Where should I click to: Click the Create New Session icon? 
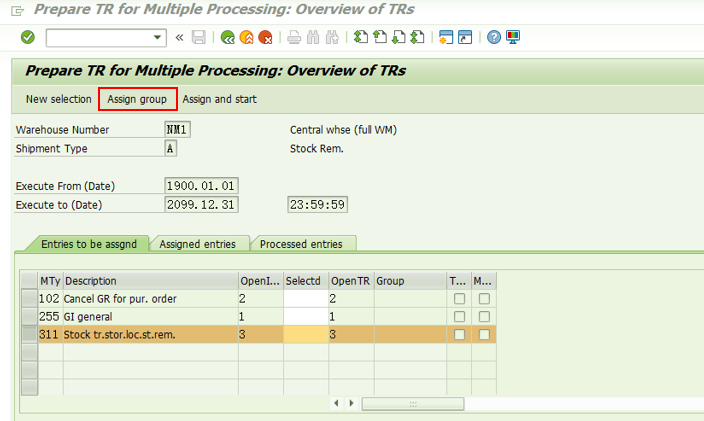point(446,37)
